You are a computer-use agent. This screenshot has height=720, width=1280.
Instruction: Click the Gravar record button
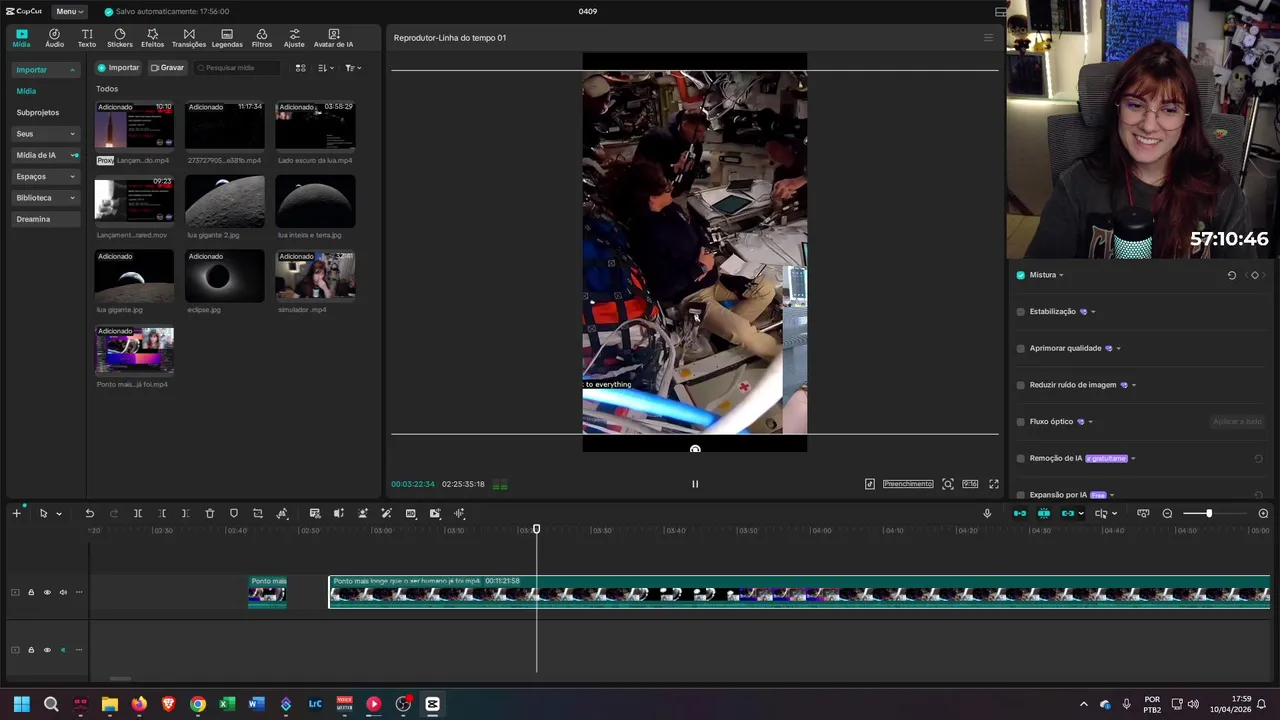pyautogui.click(x=167, y=68)
